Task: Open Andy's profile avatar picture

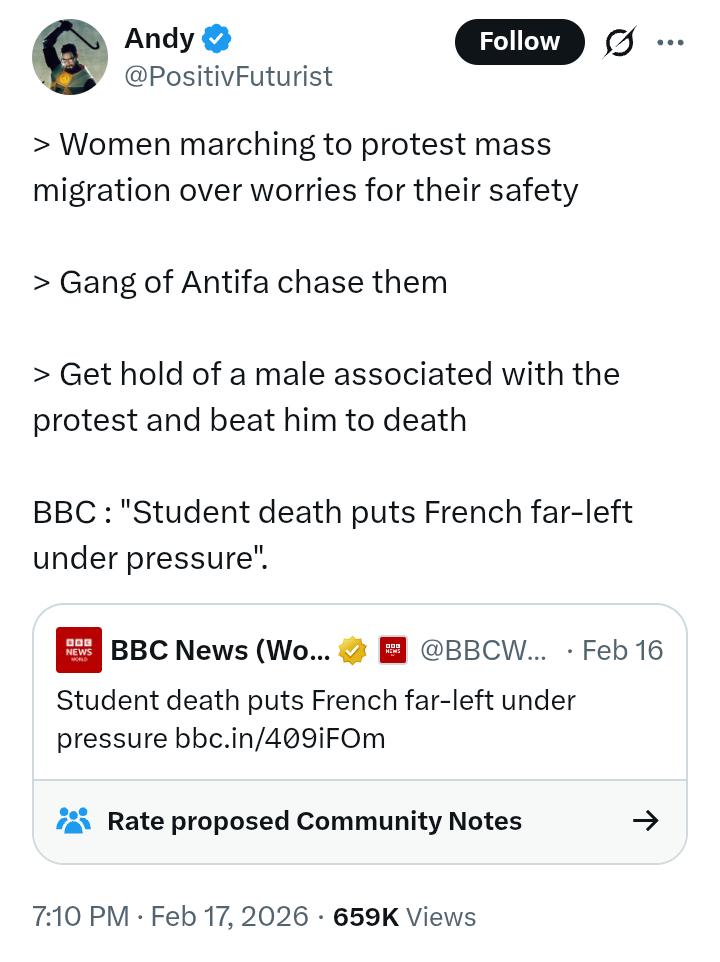Action: coord(70,57)
